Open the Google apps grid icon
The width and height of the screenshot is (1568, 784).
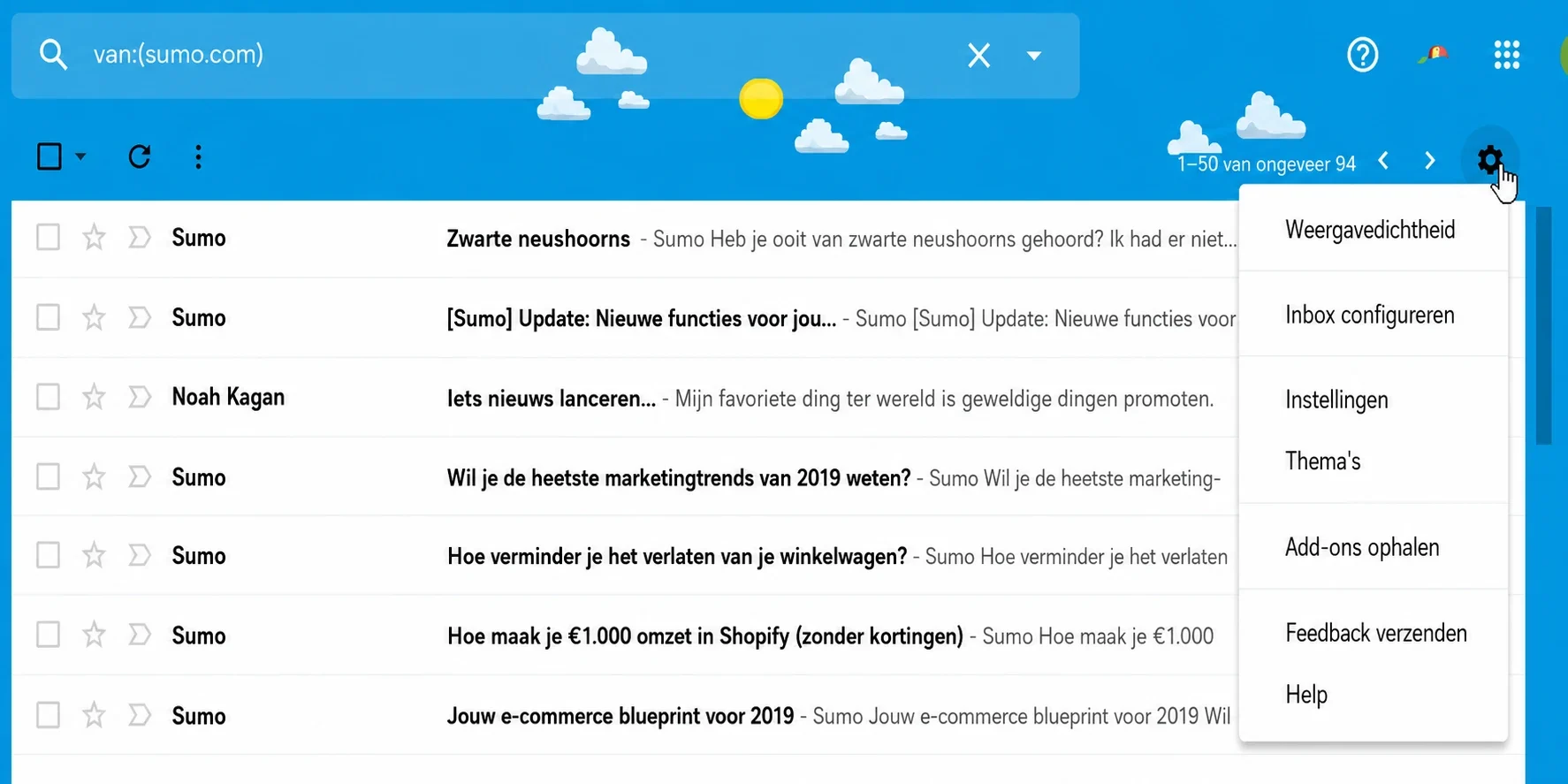click(1507, 55)
